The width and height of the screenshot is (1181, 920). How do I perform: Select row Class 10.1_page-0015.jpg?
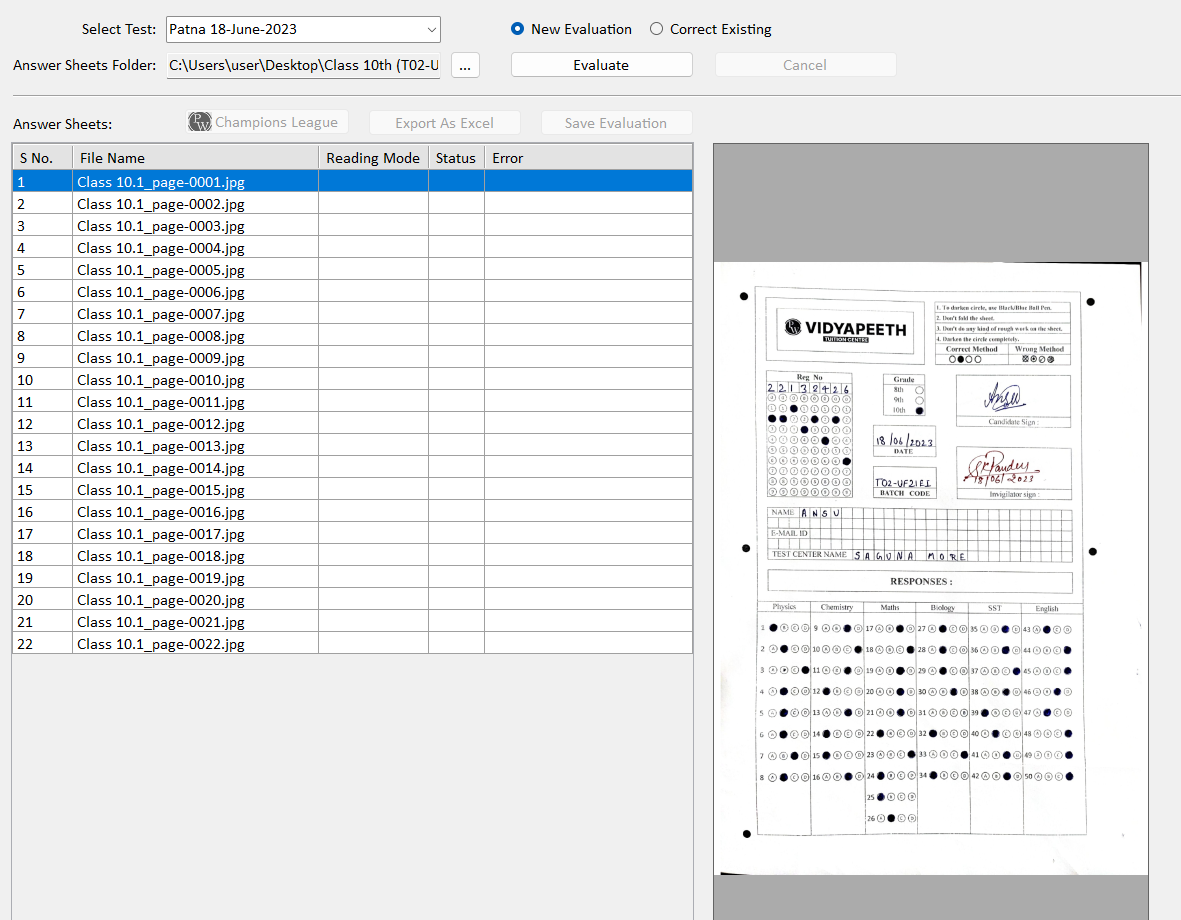(352, 490)
